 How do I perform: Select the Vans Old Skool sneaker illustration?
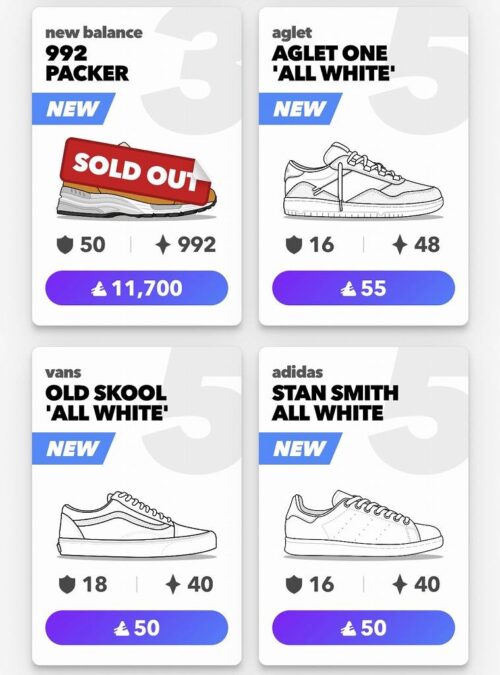point(137,524)
